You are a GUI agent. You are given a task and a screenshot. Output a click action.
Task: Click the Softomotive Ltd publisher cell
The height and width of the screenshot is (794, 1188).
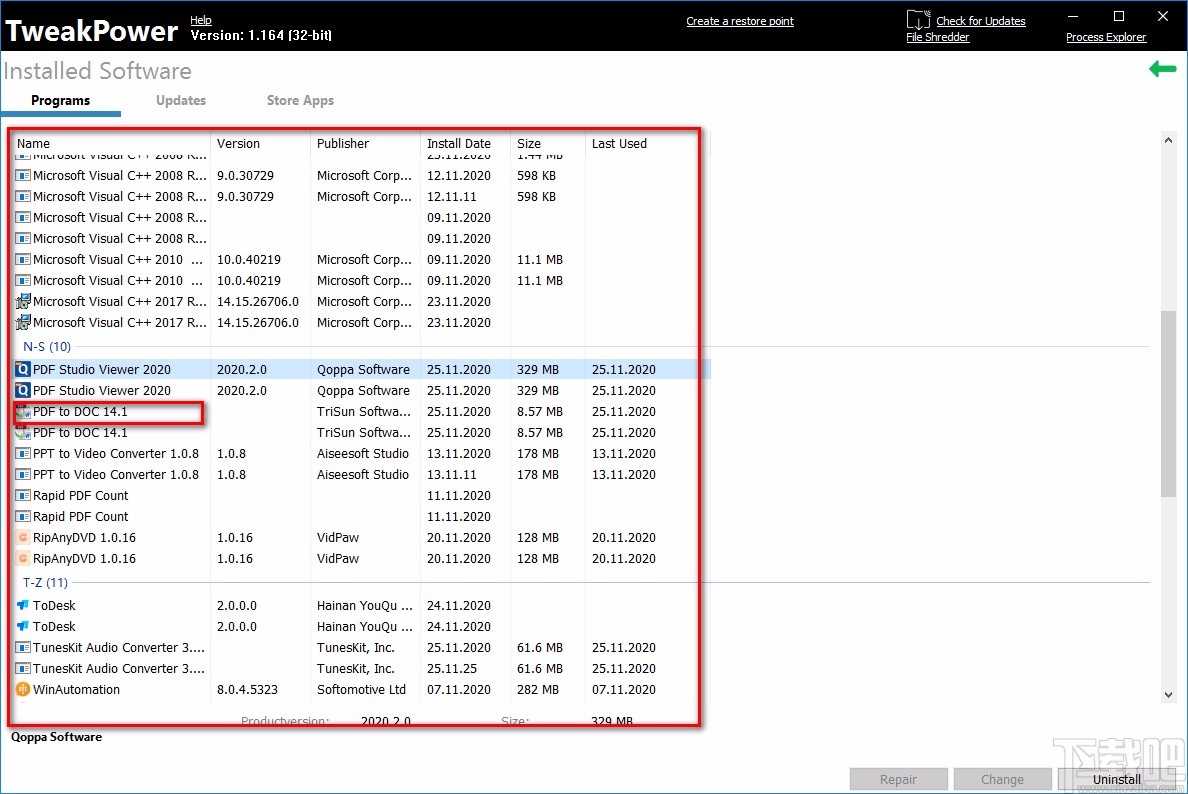tap(361, 690)
